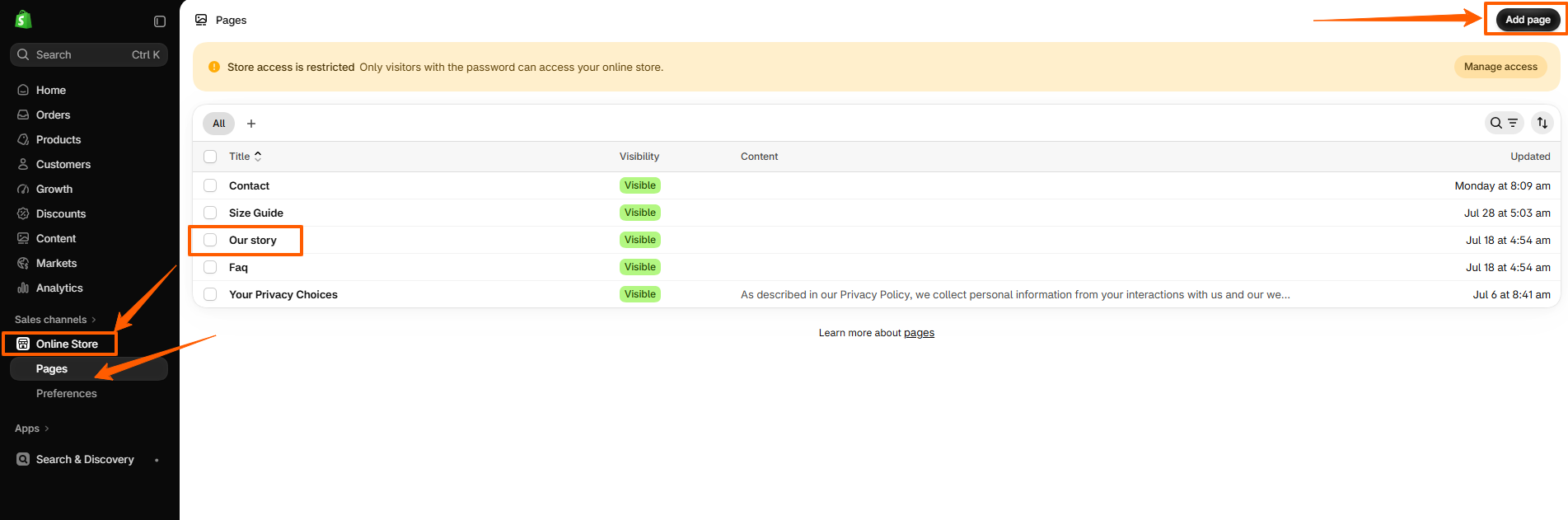Click the Pages breadcrumb icon in header
The image size is (1568, 520).
(201, 20)
